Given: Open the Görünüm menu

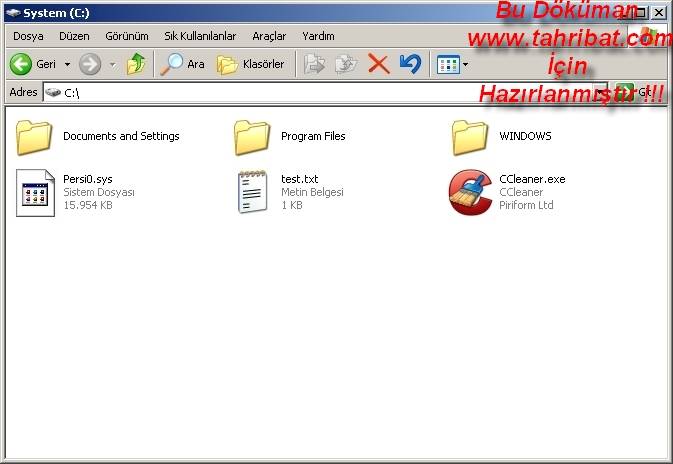Looking at the screenshot, I should pyautogui.click(x=127, y=36).
